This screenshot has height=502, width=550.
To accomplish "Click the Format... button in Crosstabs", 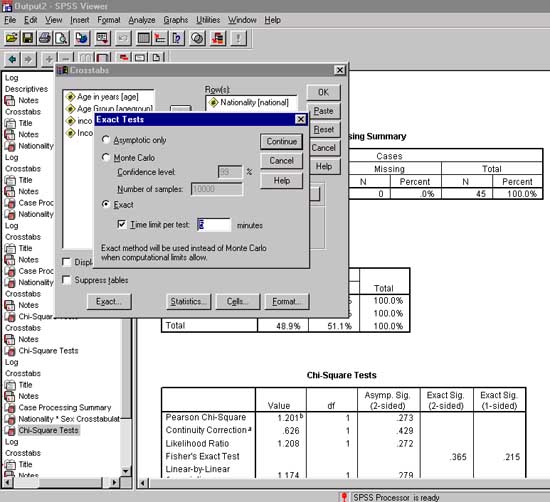I will point(286,302).
